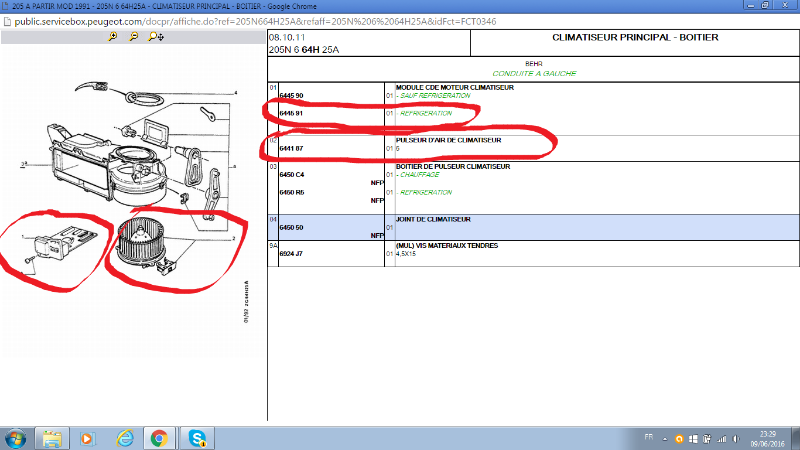This screenshot has height=450, width=800.
Task: Open the power plug tray icon
Action: coord(707,439)
